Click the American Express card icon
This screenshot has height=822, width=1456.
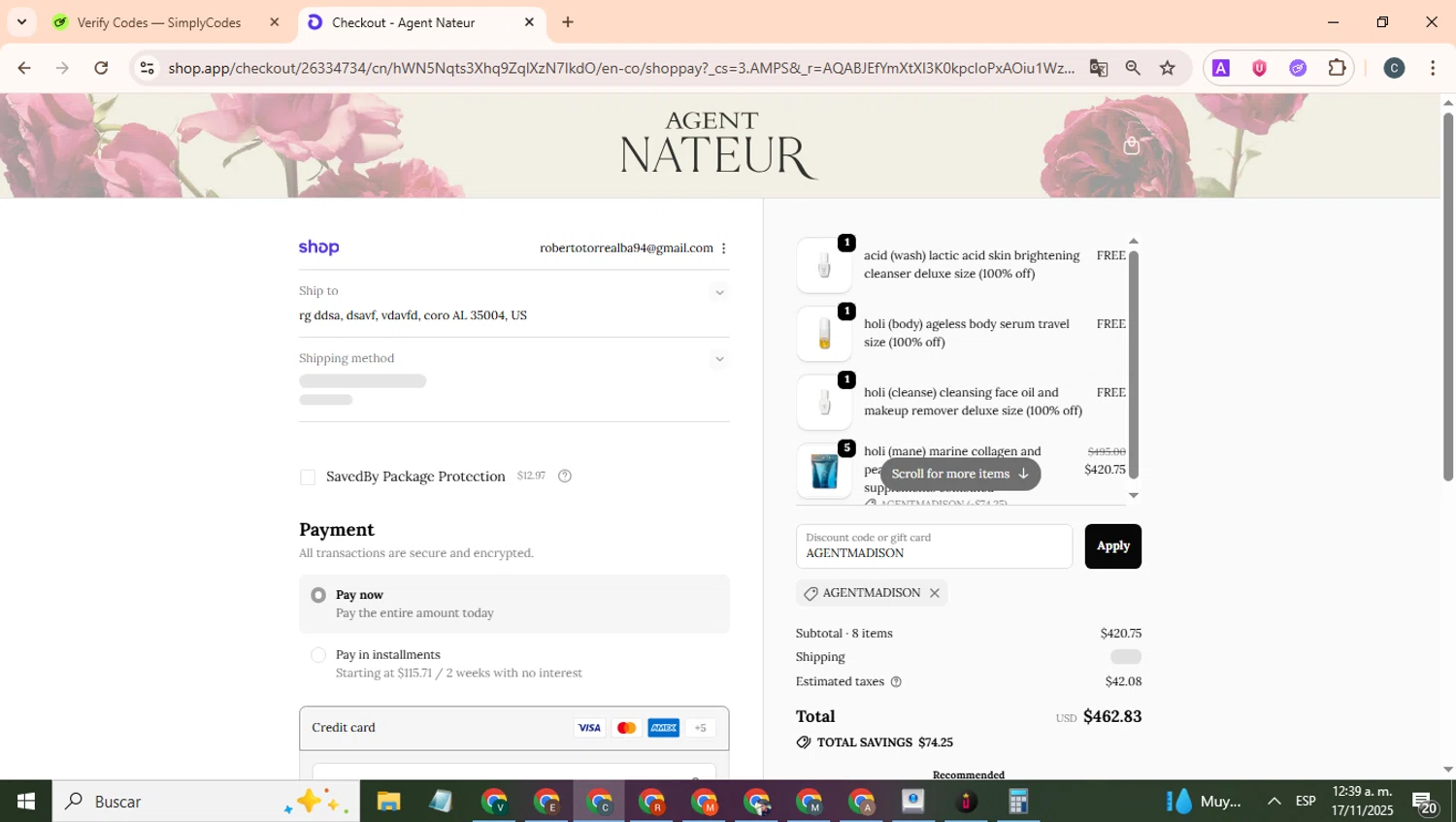coord(663,728)
